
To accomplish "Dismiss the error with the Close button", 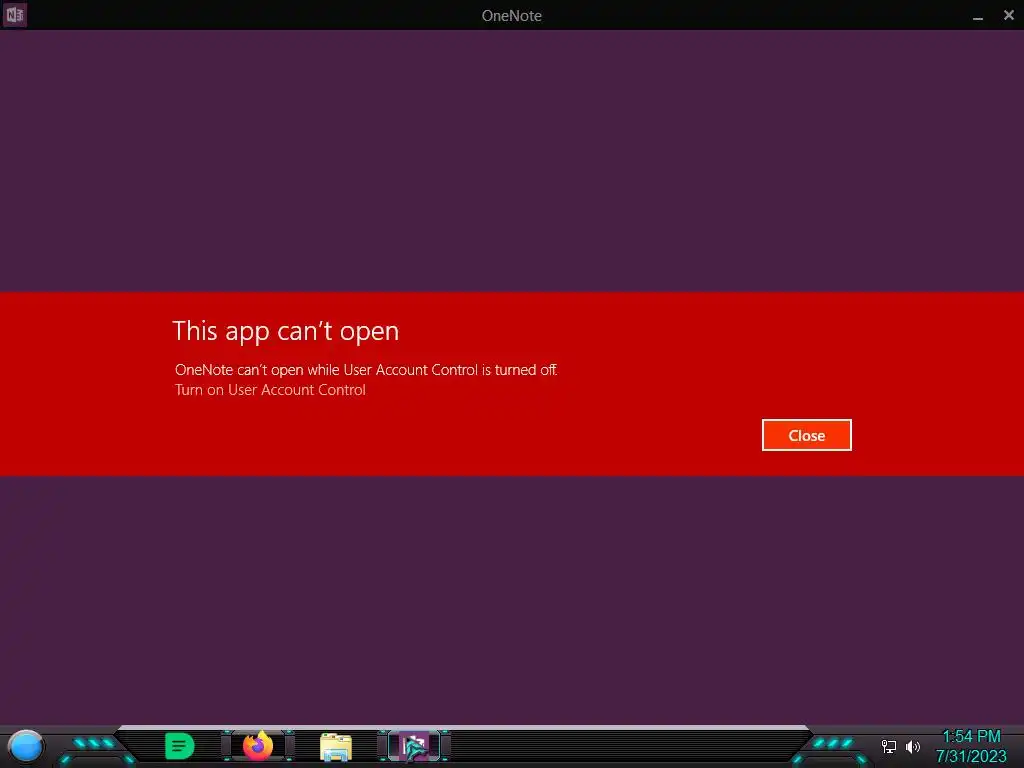I will click(807, 435).
